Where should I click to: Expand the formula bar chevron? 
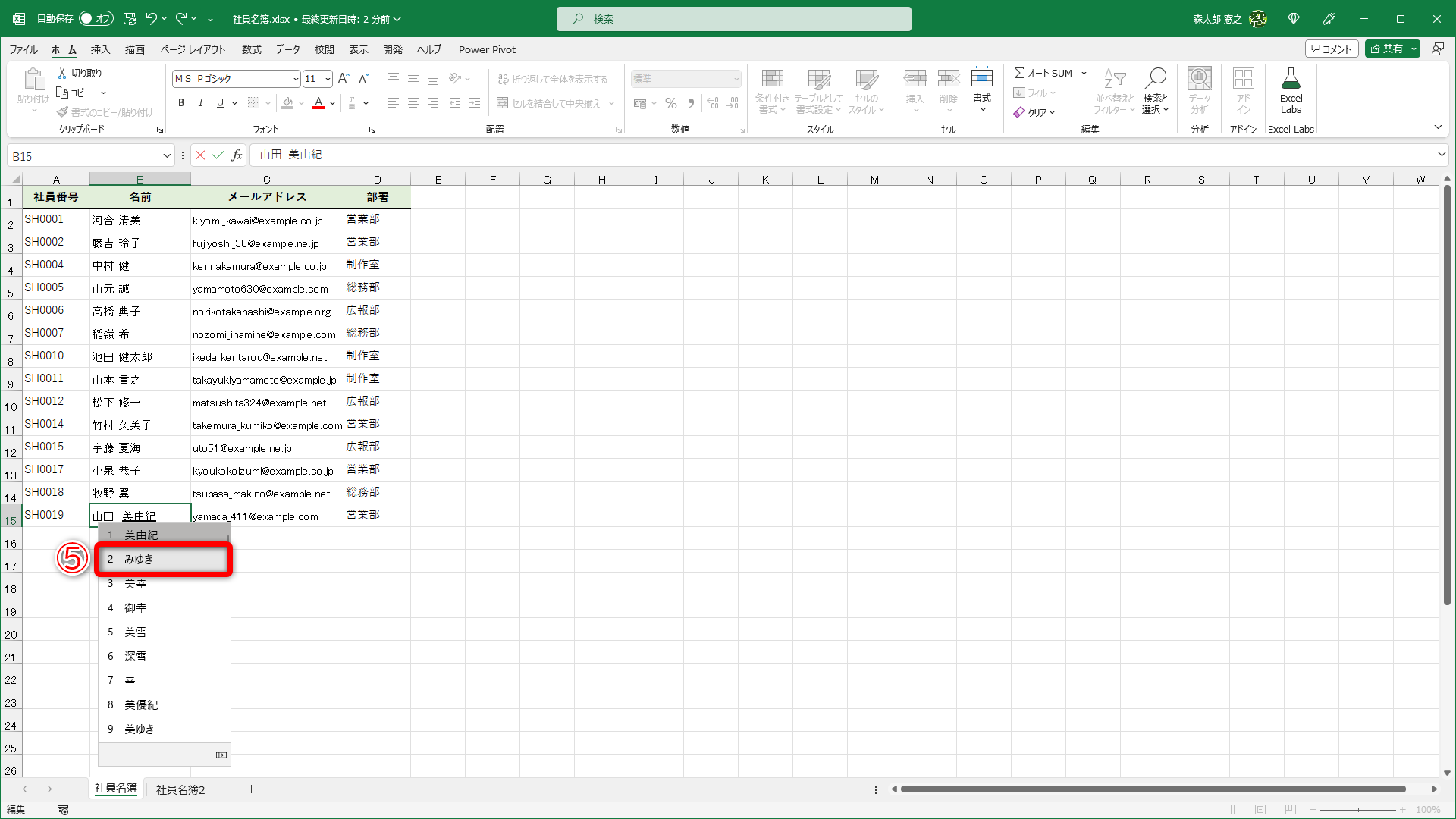tap(1441, 155)
